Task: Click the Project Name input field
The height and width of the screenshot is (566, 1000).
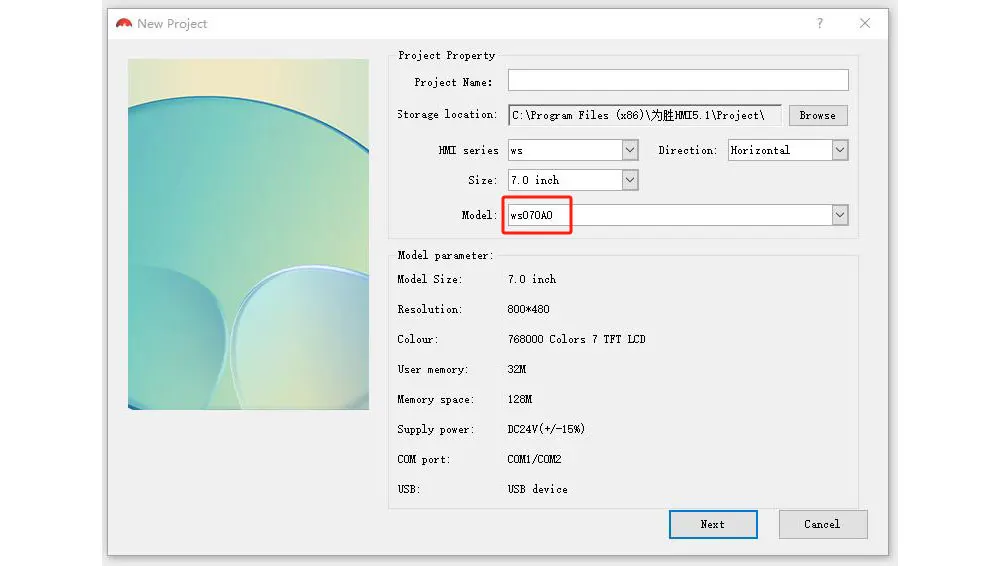Action: (678, 80)
